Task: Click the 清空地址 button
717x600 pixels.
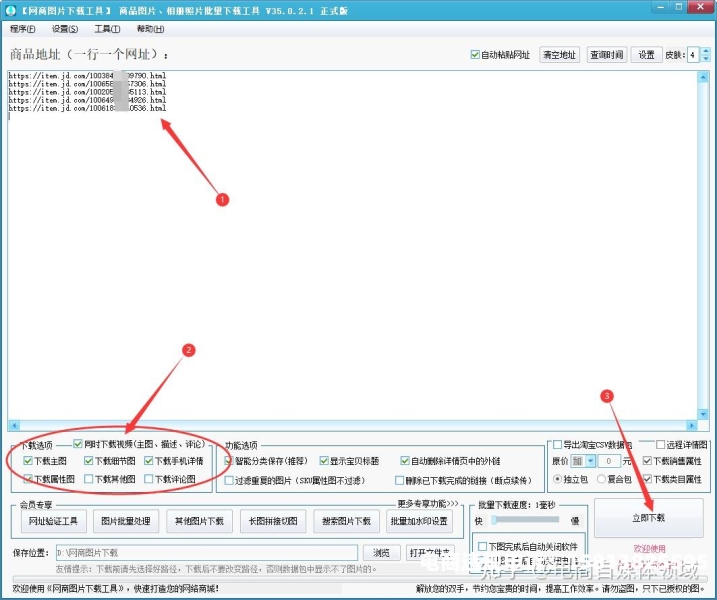Action: [559, 55]
